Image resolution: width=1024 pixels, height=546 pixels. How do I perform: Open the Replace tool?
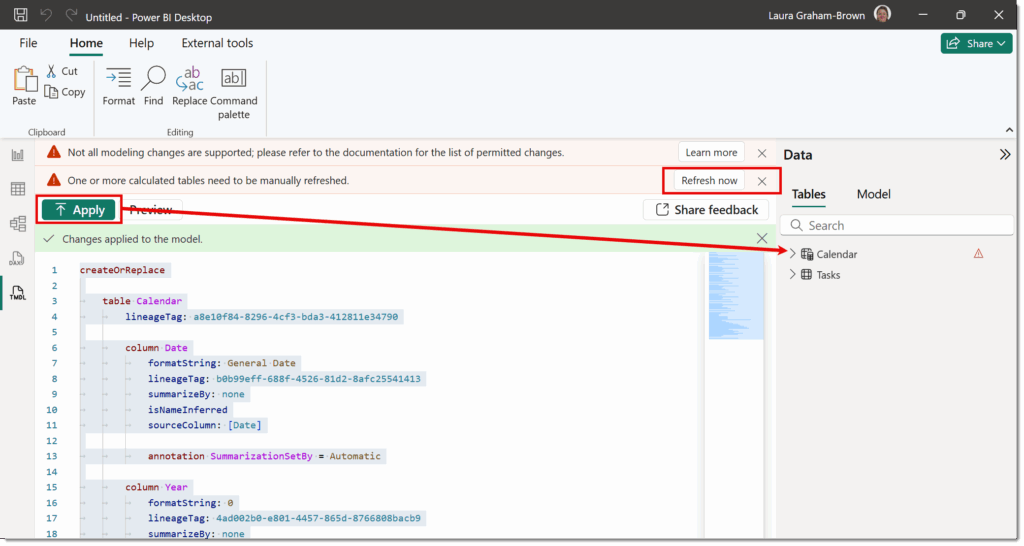[x=189, y=86]
